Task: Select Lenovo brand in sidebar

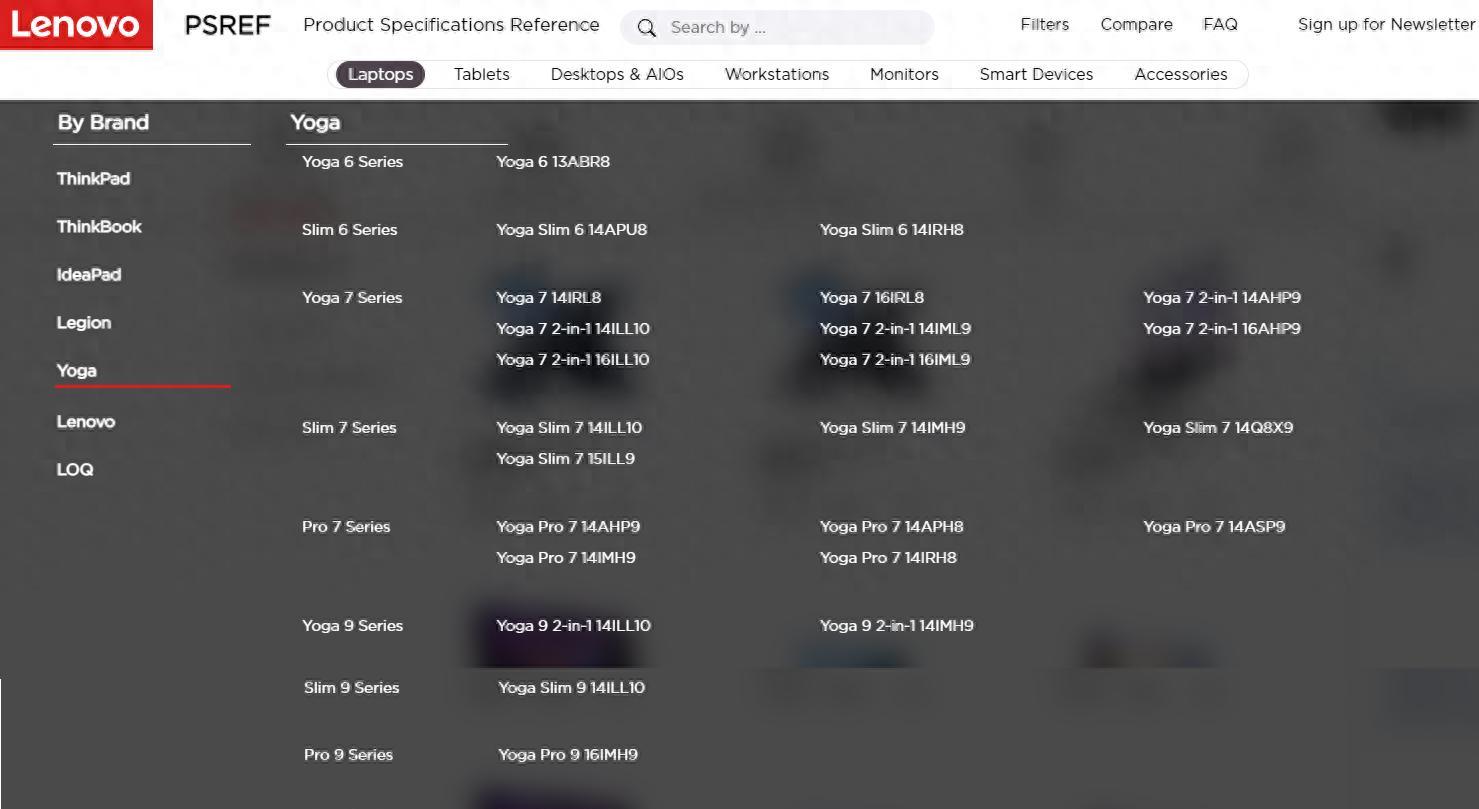Action: [86, 421]
